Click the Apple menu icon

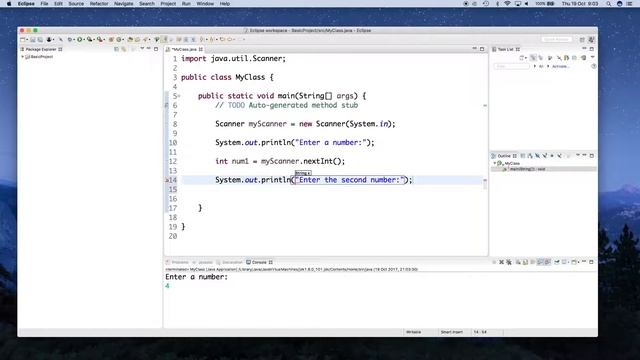[9, 4]
